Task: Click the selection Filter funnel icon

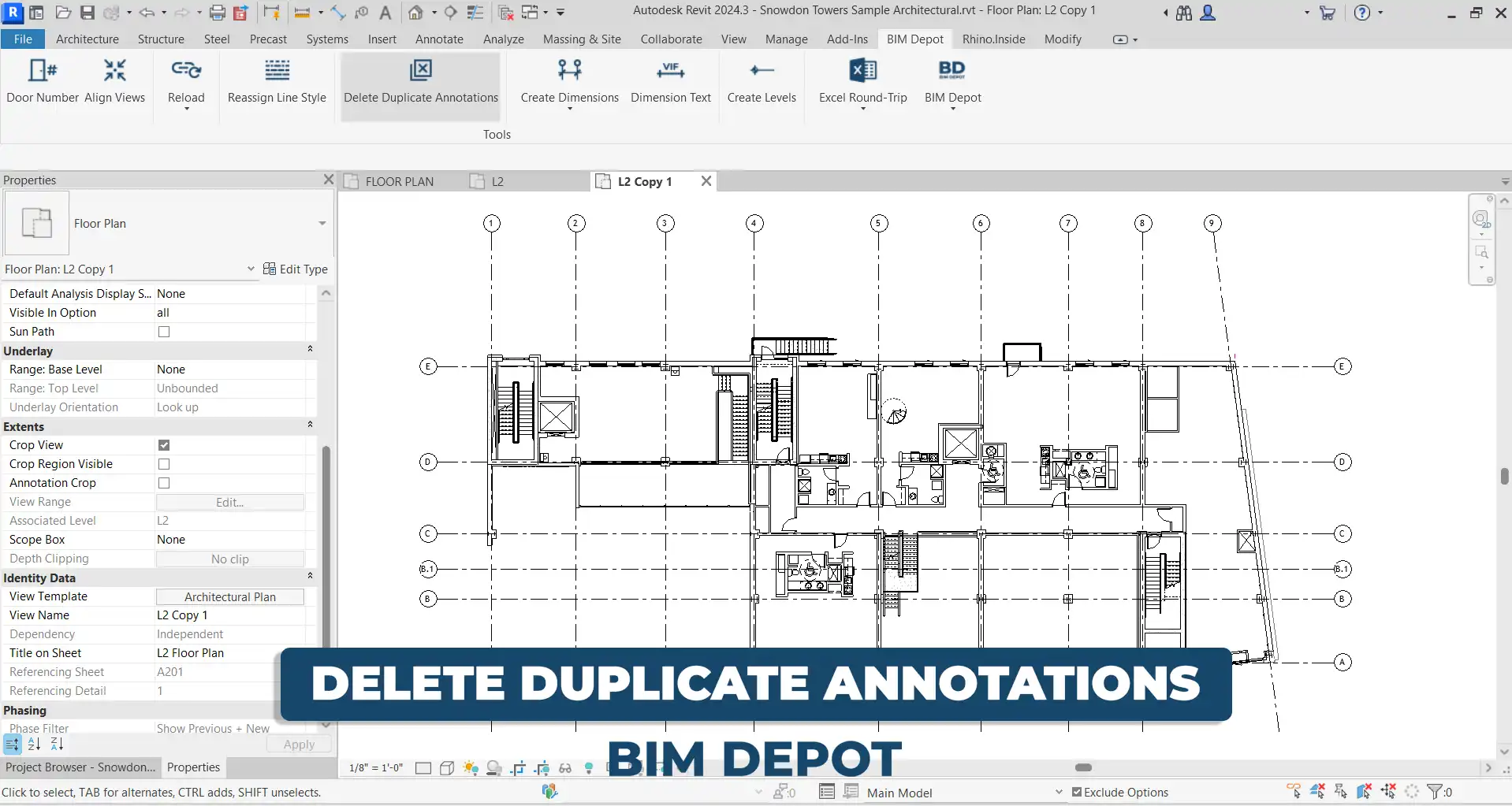Action: [1435, 791]
